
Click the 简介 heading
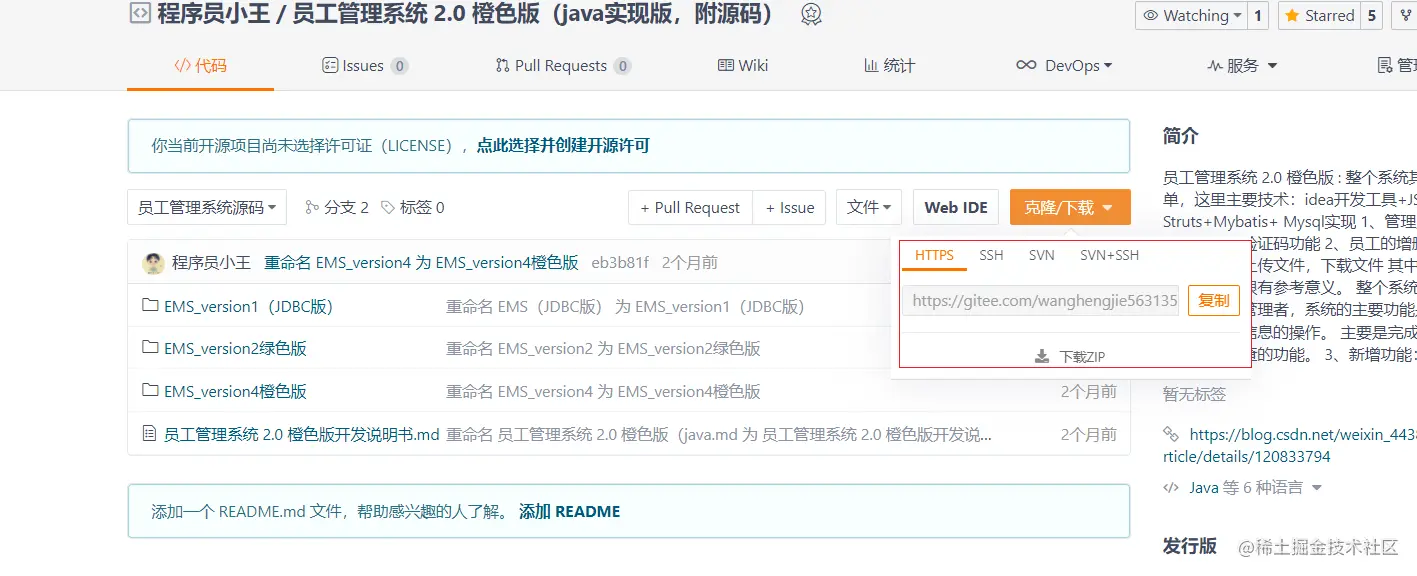click(x=1180, y=135)
